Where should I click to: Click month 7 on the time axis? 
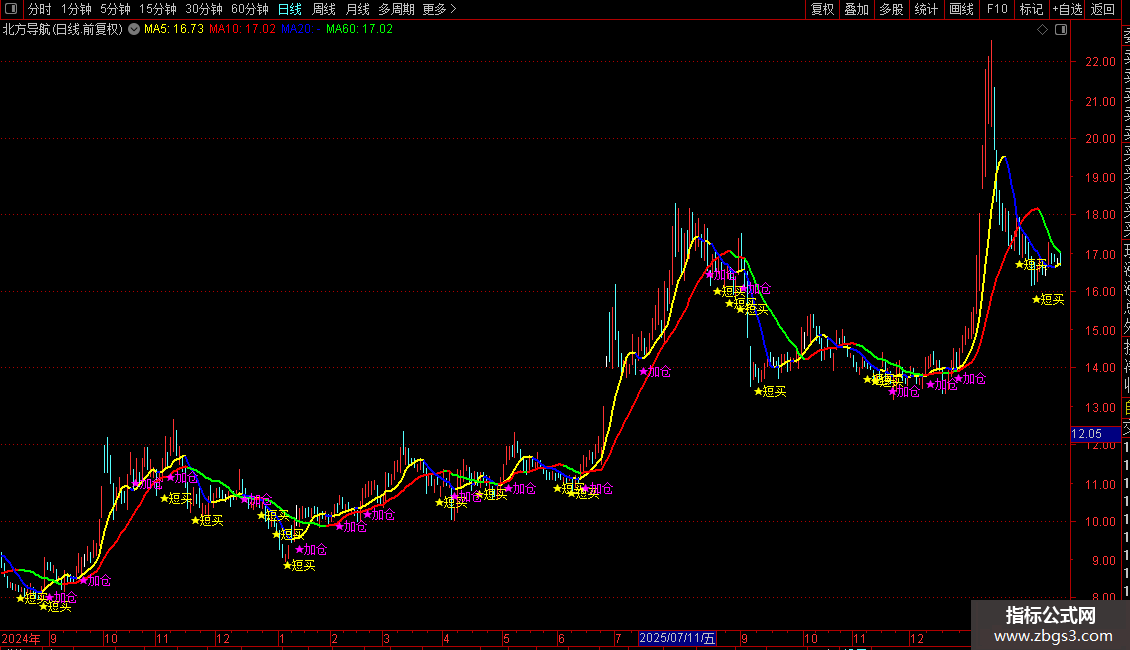[618, 638]
